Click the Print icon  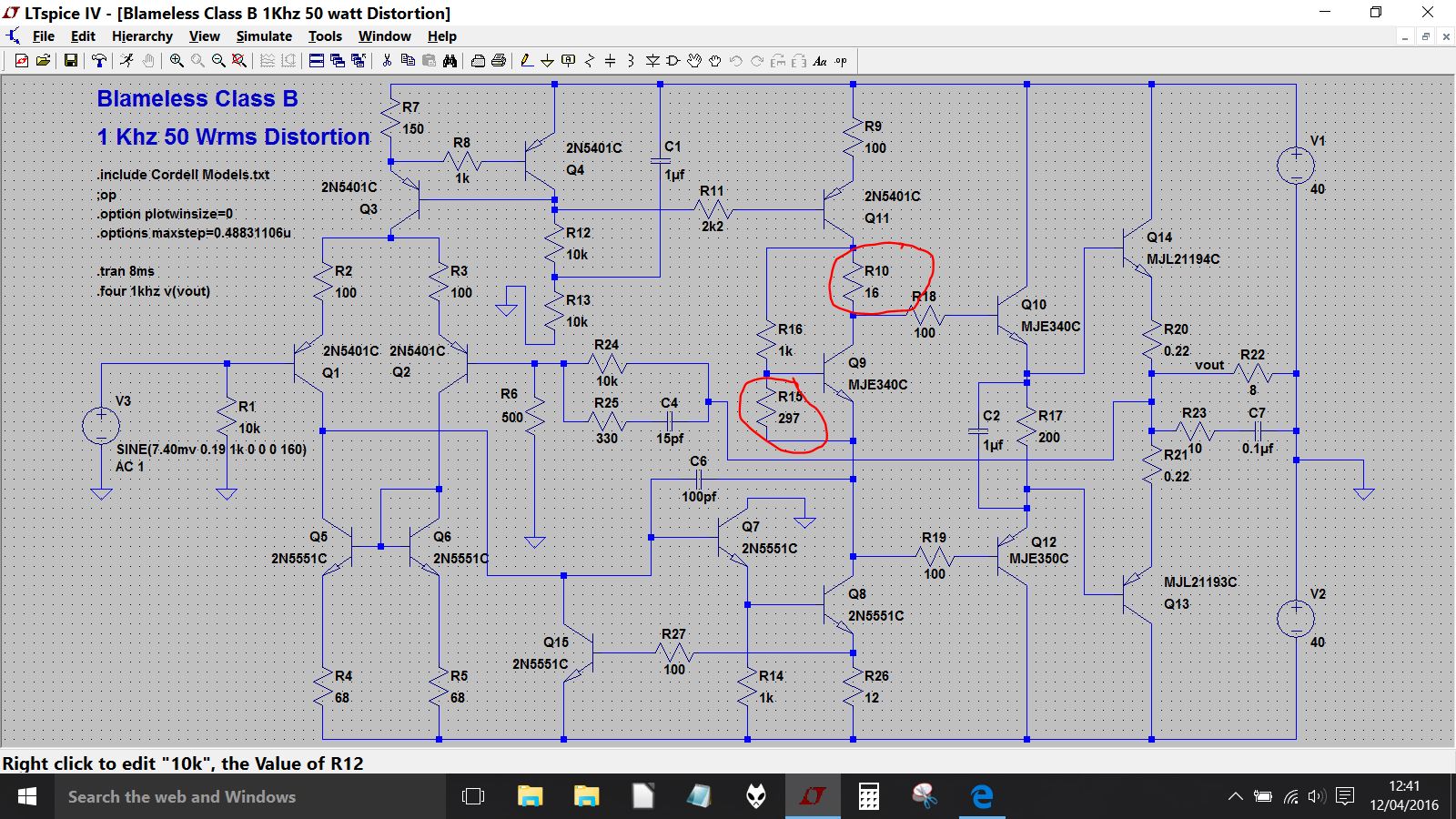pyautogui.click(x=499, y=61)
